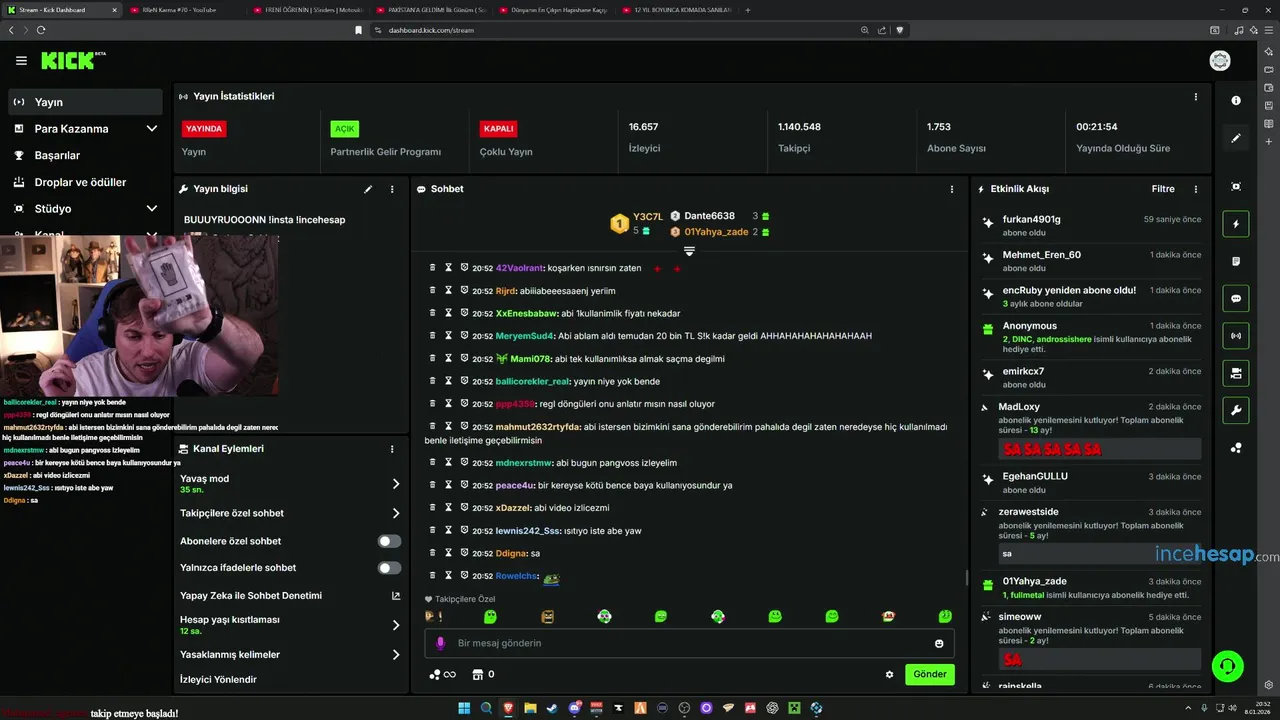Switch to the Stream - Kick Dashboard tab
Screen dimensions: 1280x720
pos(60,9)
